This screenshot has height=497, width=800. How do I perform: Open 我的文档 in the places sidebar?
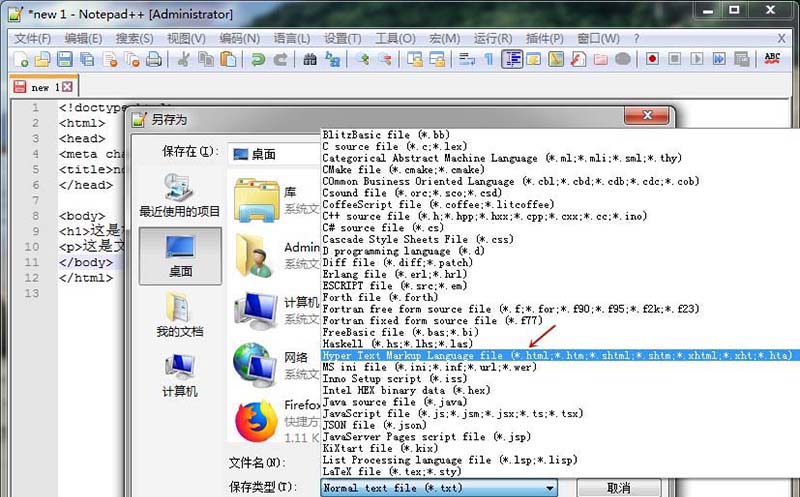click(180, 314)
